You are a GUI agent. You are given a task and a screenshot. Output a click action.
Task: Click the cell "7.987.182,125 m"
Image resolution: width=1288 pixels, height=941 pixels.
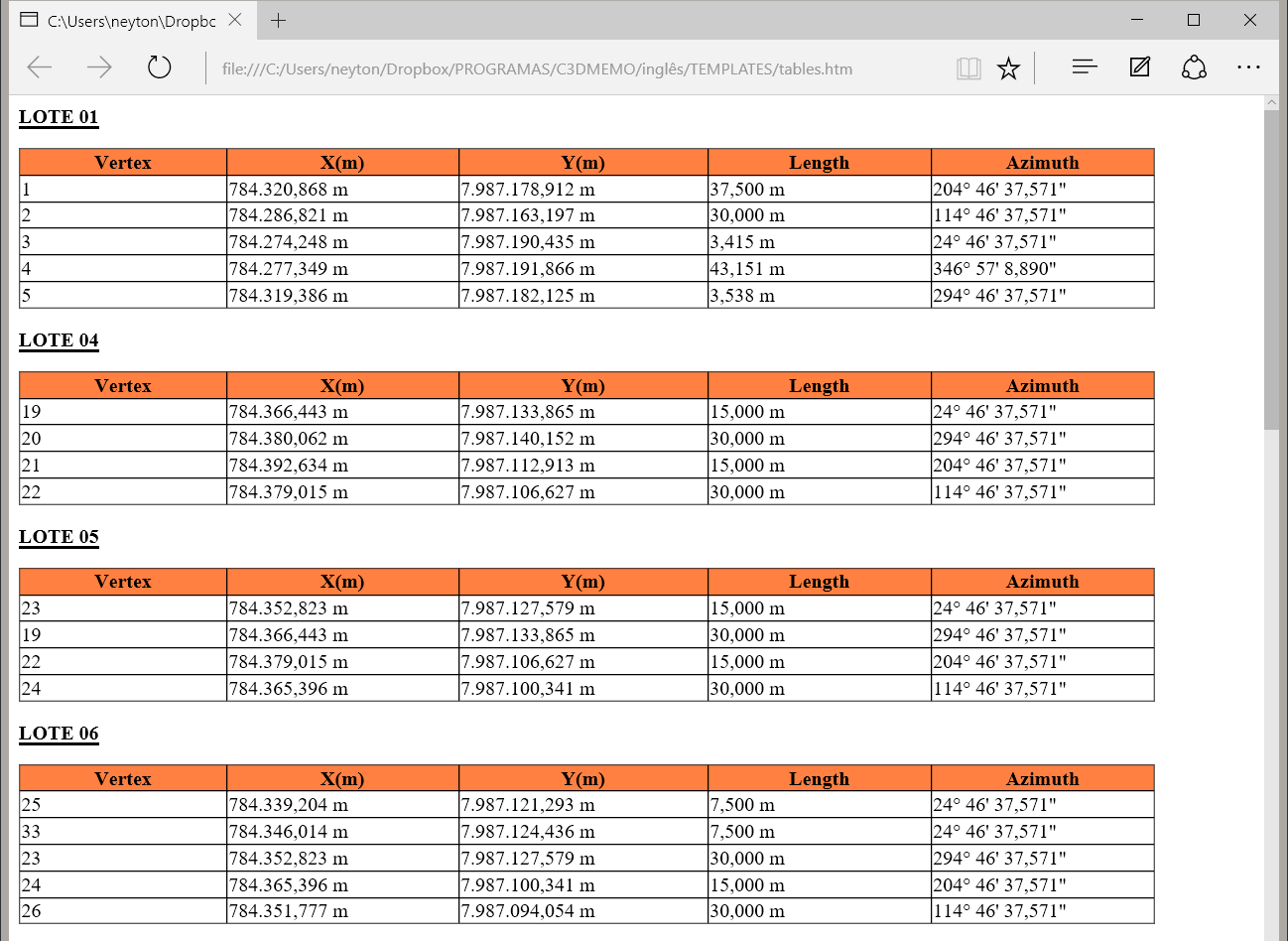click(583, 295)
